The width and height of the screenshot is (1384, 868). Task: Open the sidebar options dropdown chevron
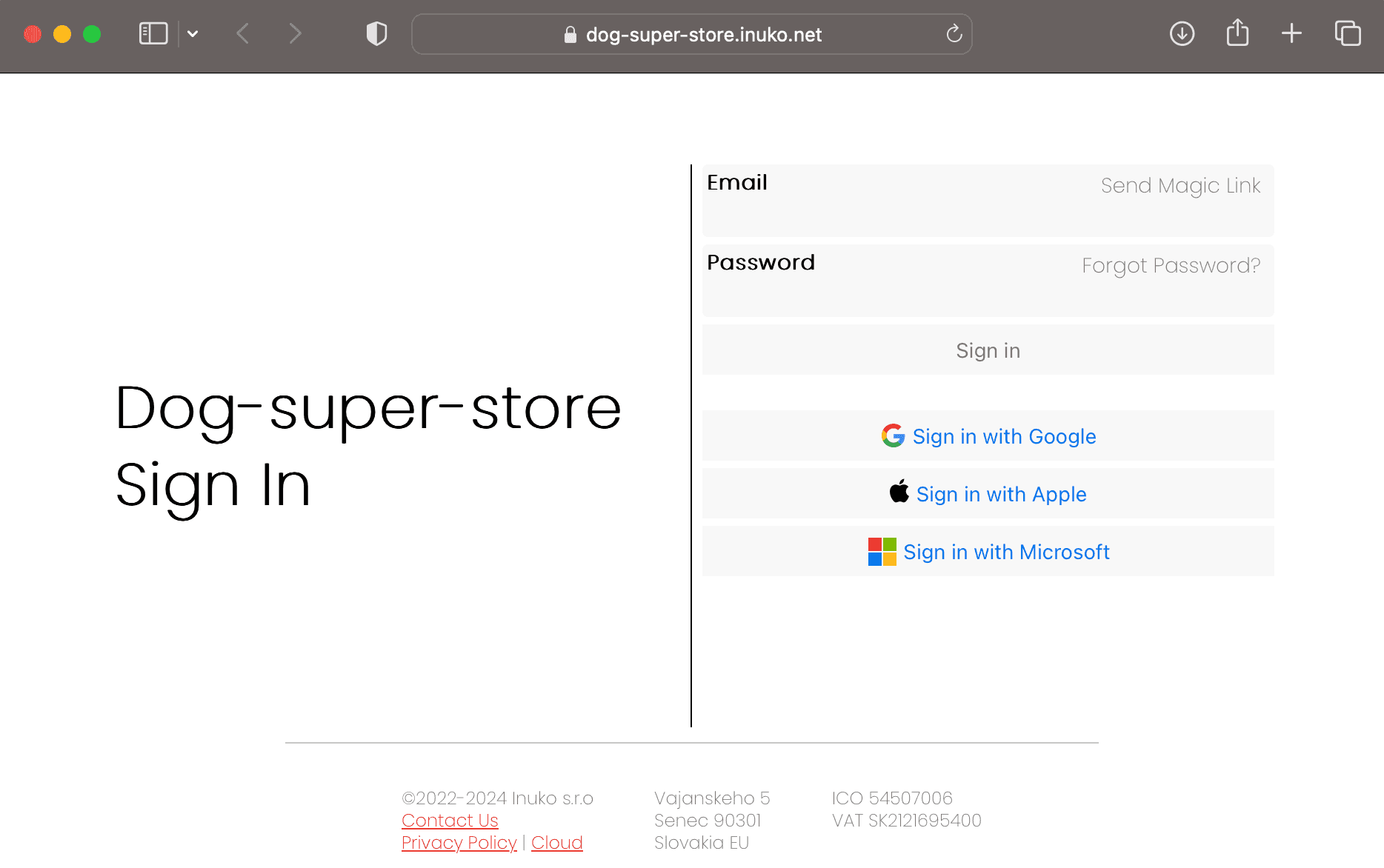coord(193,34)
